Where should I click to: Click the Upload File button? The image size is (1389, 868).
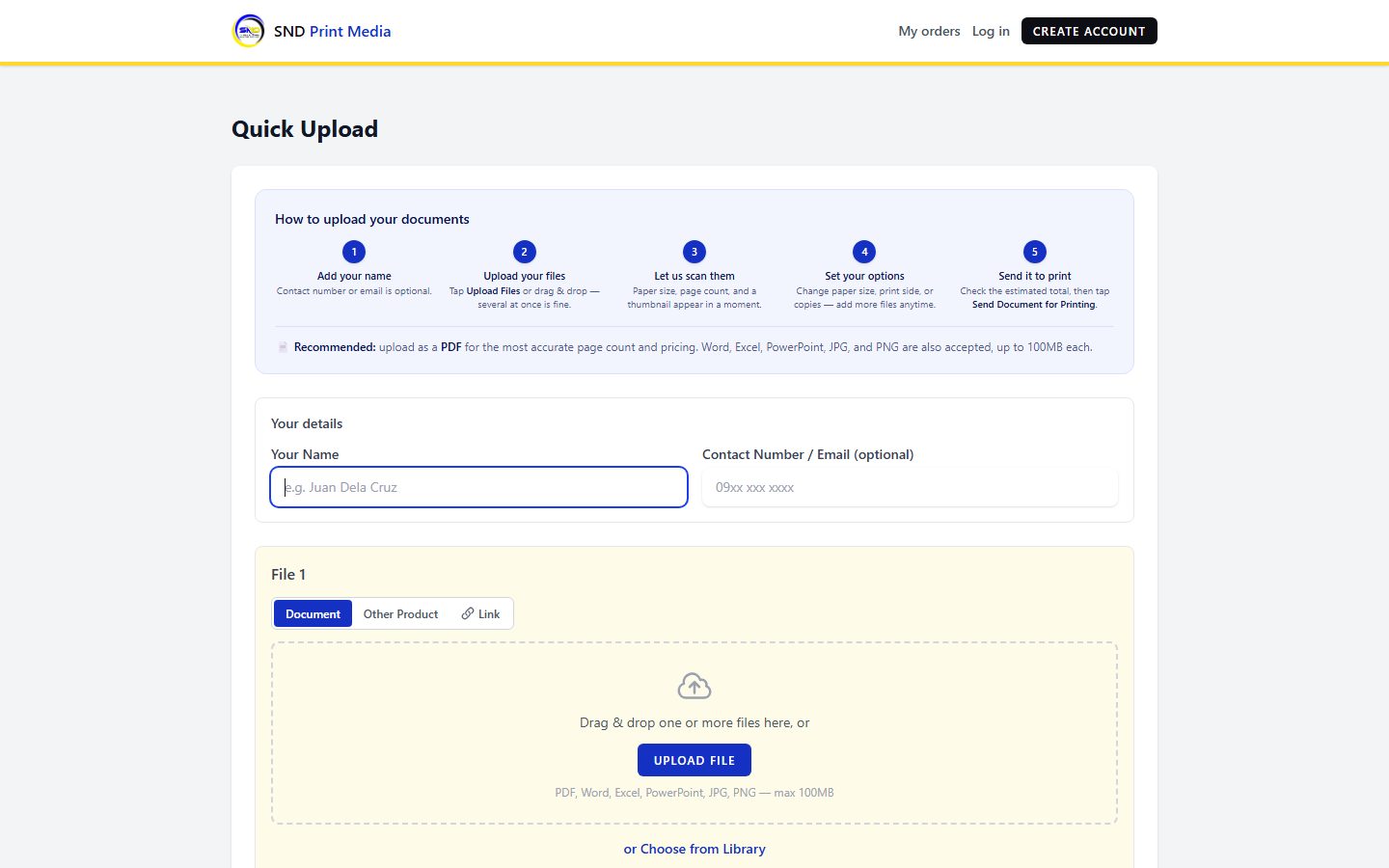tap(694, 760)
